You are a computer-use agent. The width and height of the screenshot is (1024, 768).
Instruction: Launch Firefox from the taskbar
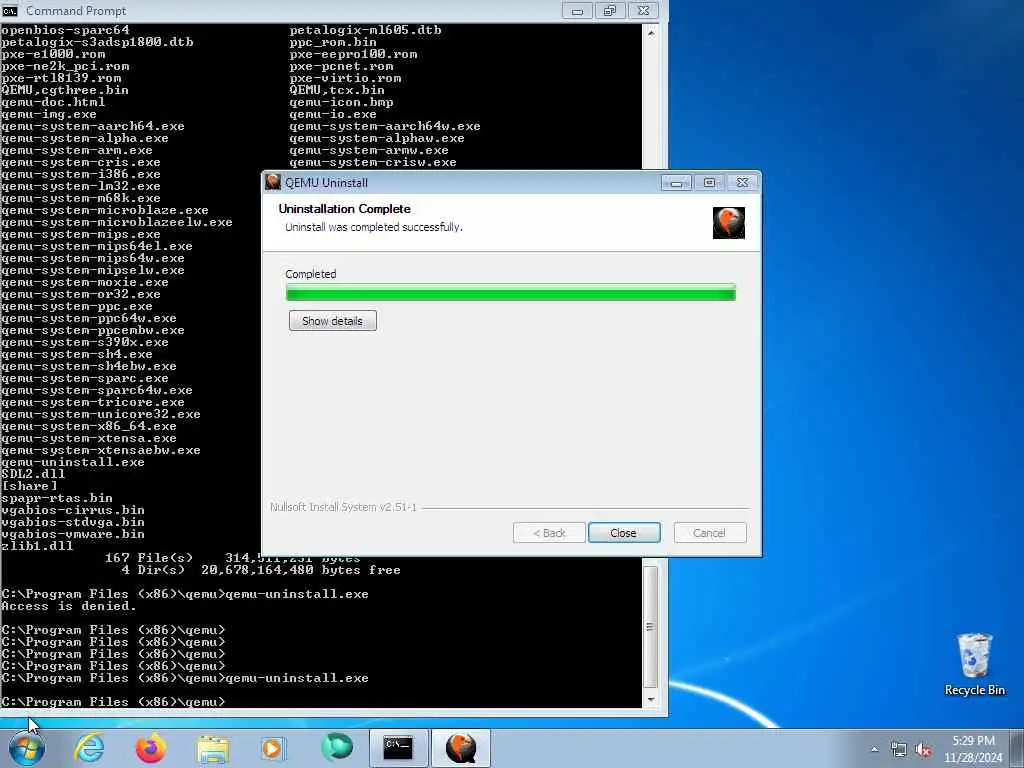[151, 748]
